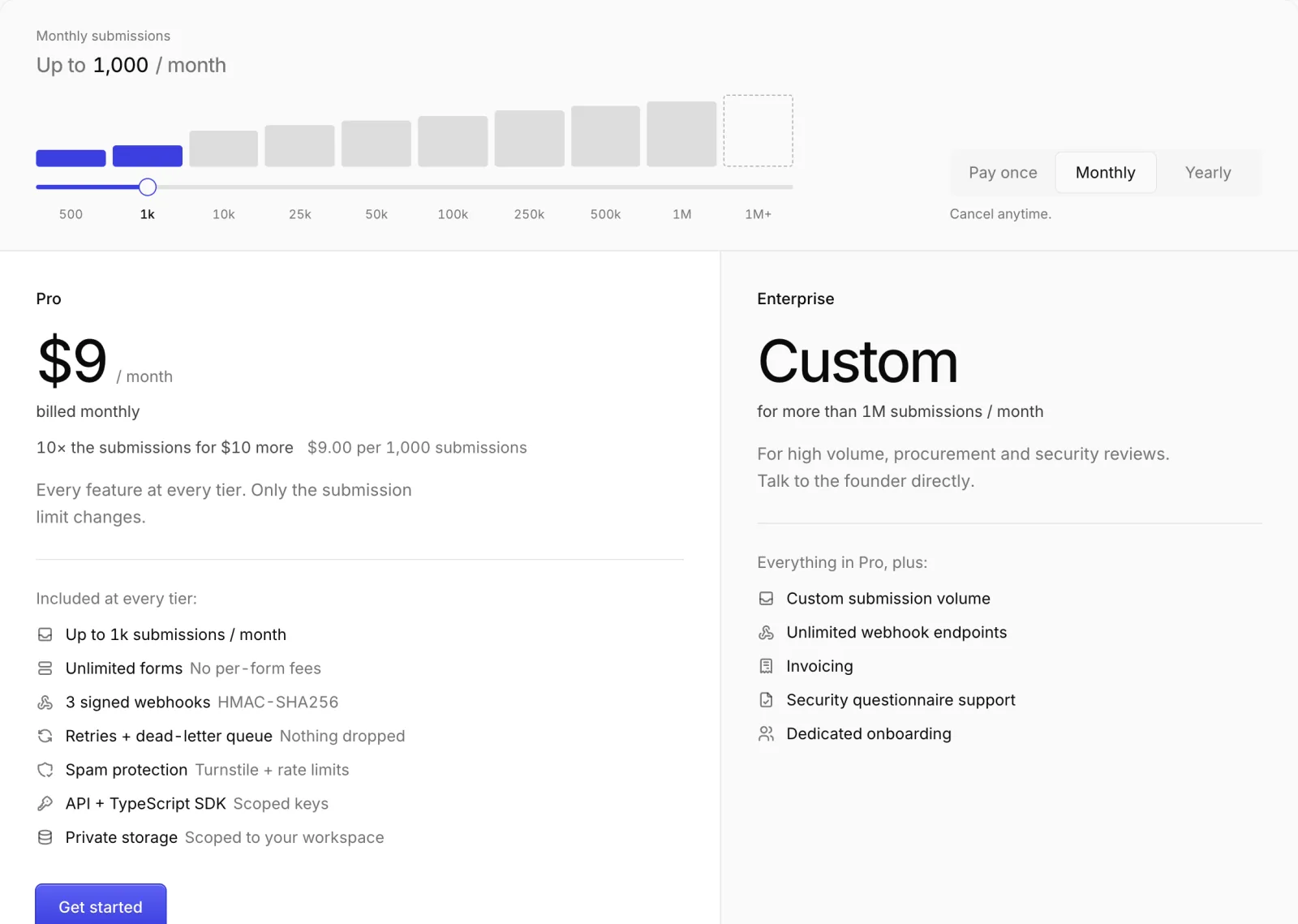Click the "Scoped to your workspace" text
This screenshot has width=1298, height=924.
coord(284,837)
